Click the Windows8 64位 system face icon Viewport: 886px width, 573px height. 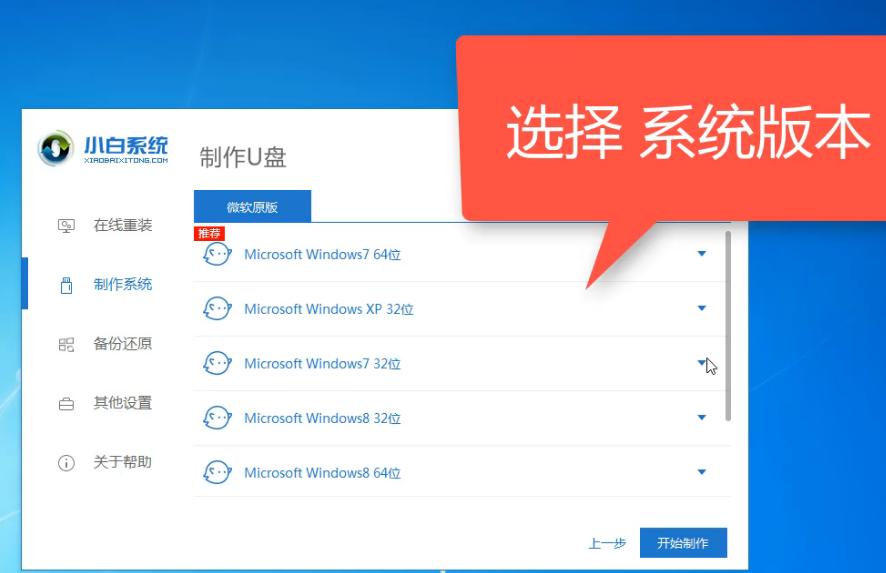217,472
